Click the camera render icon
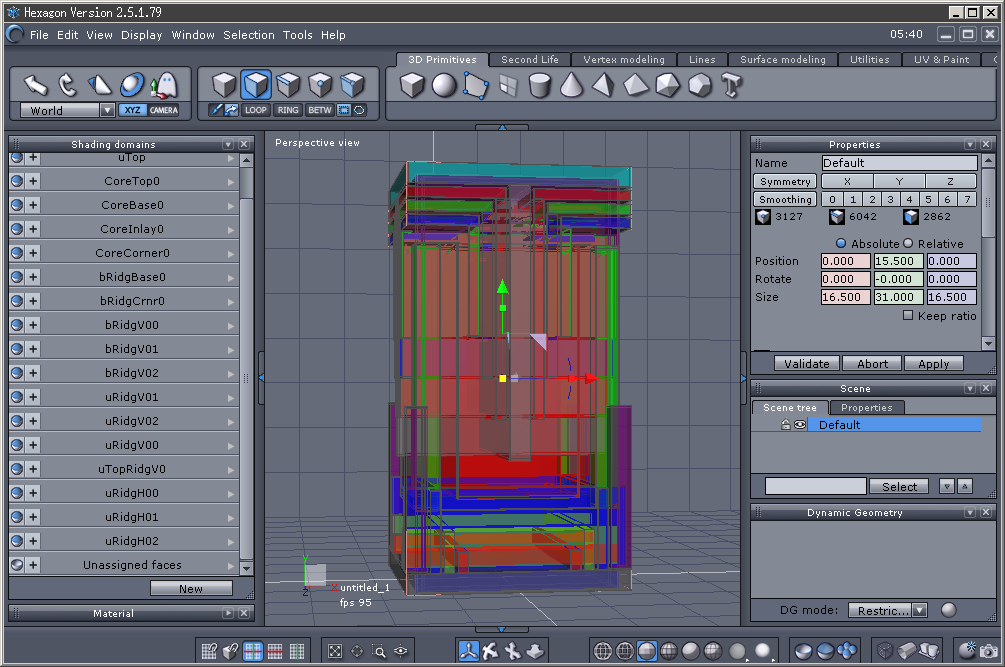The image size is (1005, 667). click(x=988, y=651)
